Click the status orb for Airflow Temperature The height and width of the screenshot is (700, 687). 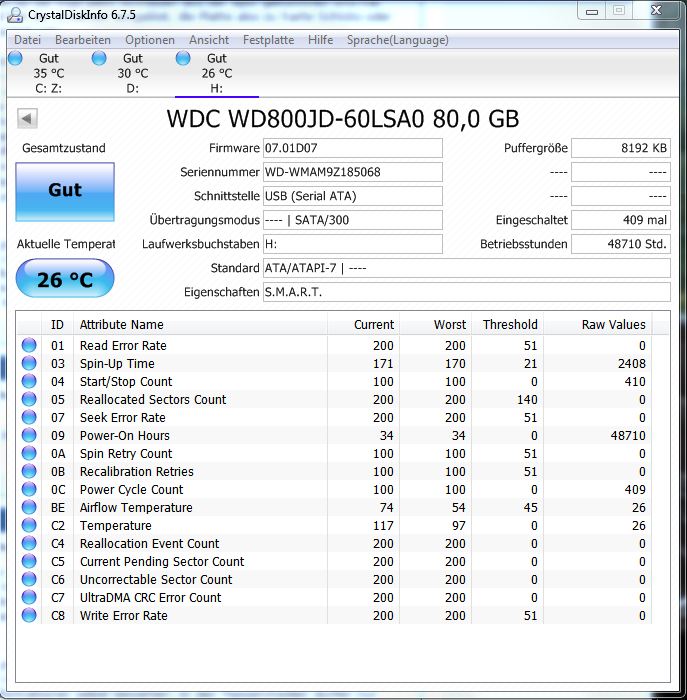pyautogui.click(x=29, y=507)
